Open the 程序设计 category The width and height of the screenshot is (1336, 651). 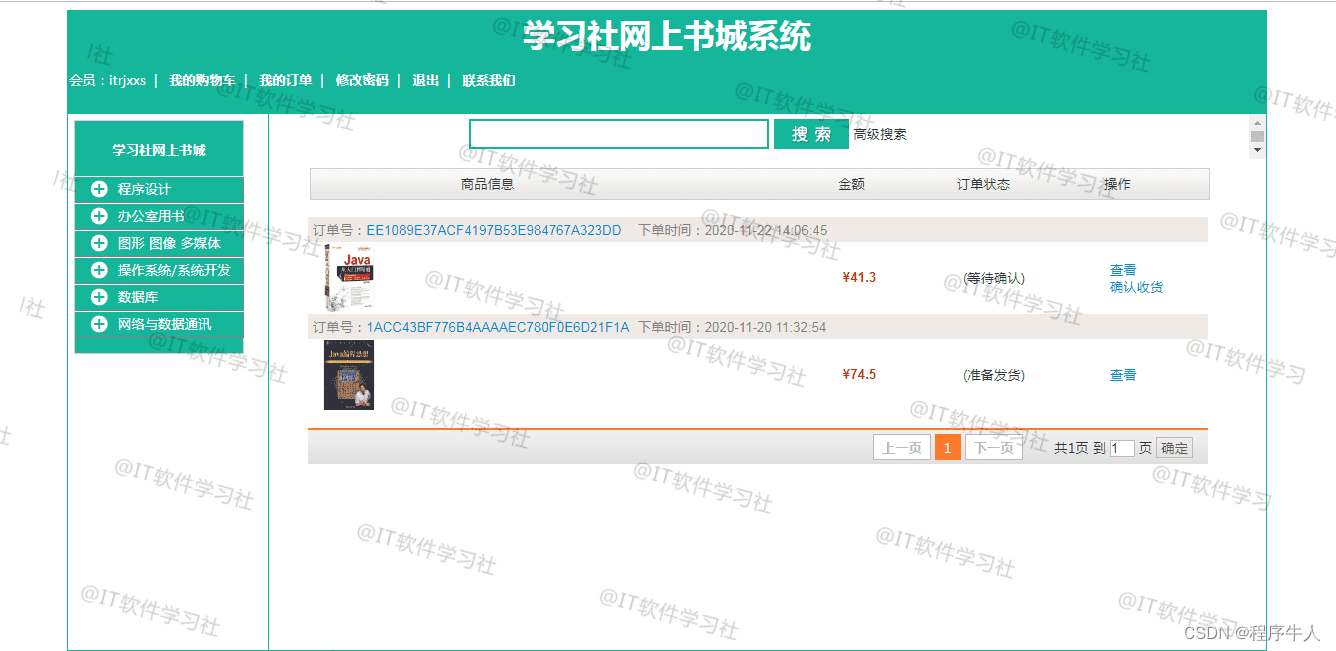click(x=144, y=189)
